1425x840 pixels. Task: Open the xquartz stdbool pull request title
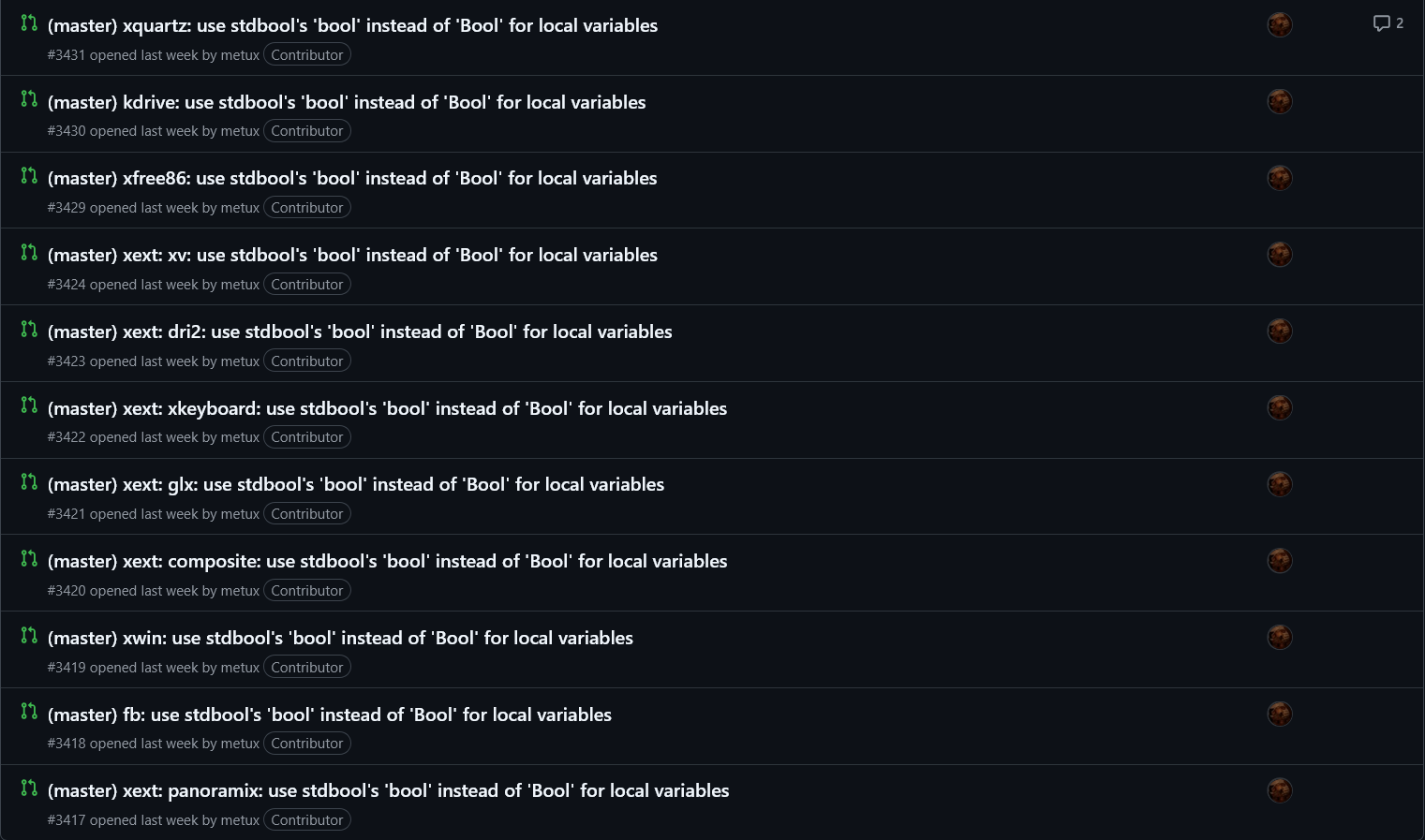tap(352, 25)
